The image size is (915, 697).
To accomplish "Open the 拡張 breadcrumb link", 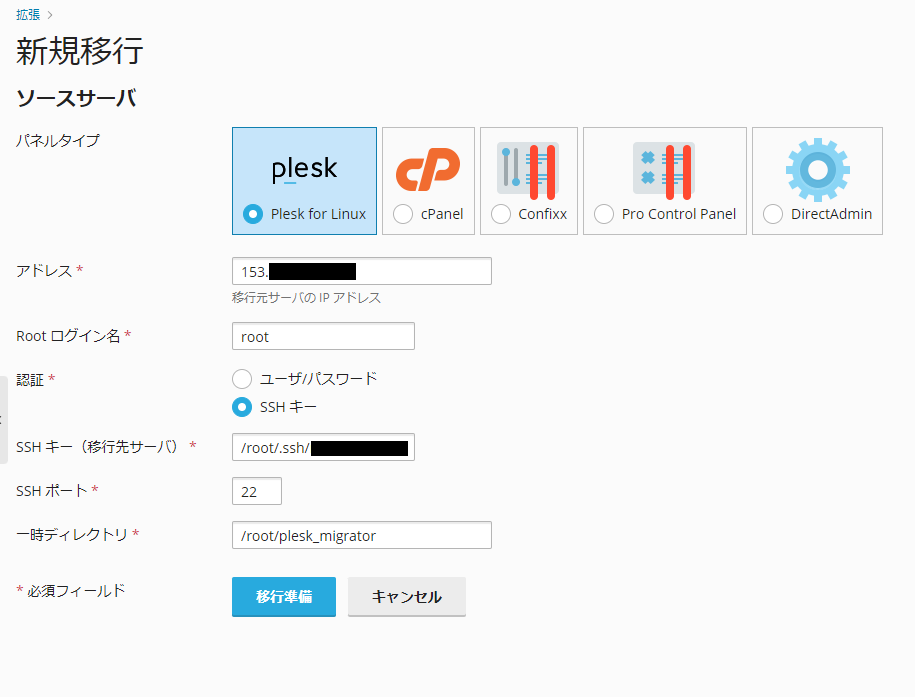I will point(28,15).
